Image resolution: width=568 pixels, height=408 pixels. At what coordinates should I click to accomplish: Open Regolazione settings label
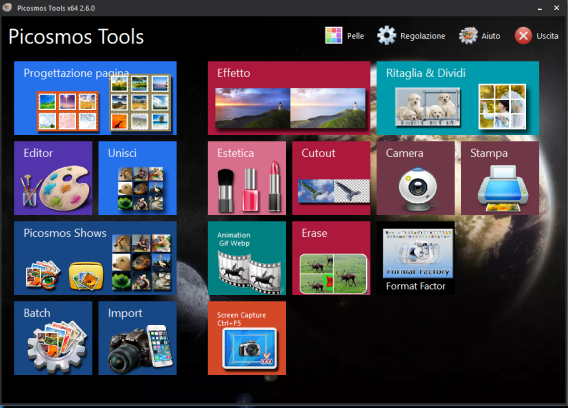(423, 36)
